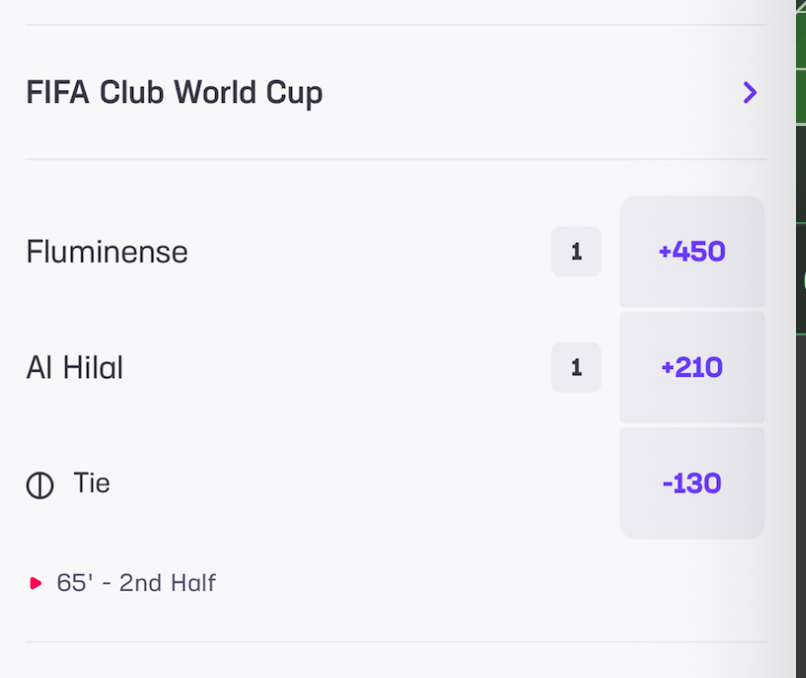The height and width of the screenshot is (678, 806).
Task: Click the 2nd Half period label
Action: (167, 583)
